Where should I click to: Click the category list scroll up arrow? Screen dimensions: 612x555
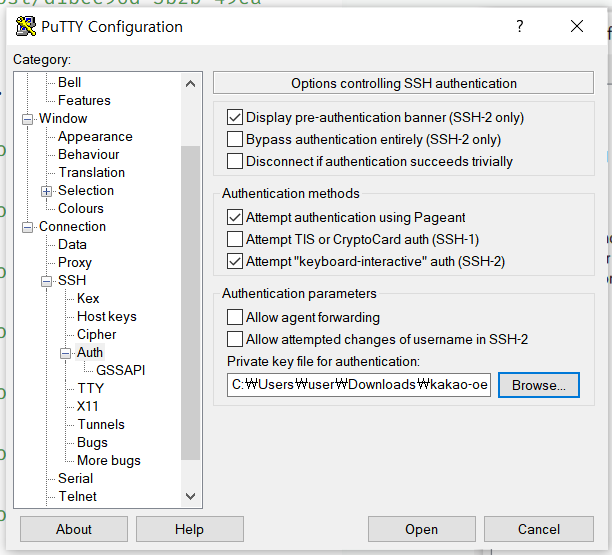(190, 84)
